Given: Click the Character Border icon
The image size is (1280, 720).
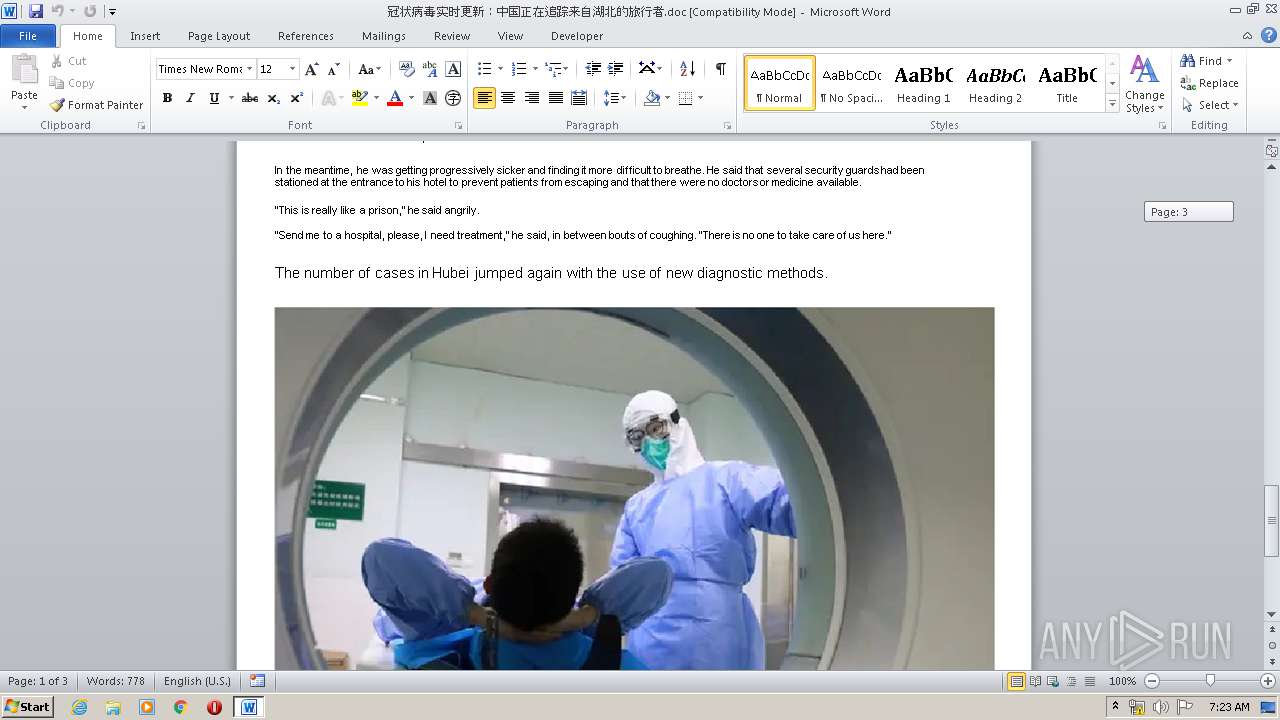Looking at the screenshot, I should point(453,69).
